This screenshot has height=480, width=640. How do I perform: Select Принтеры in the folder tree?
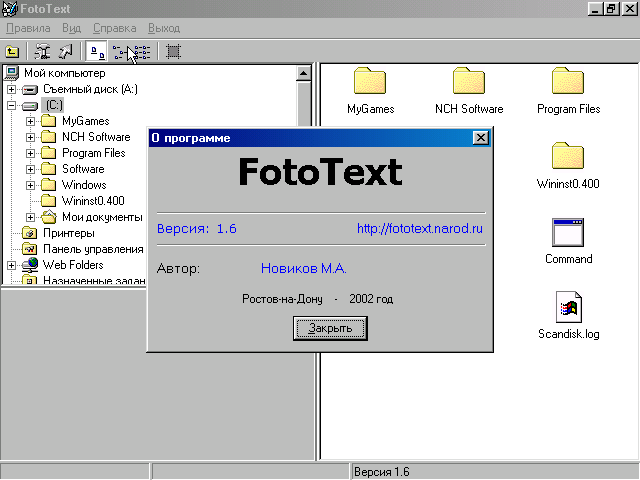(x=68, y=233)
